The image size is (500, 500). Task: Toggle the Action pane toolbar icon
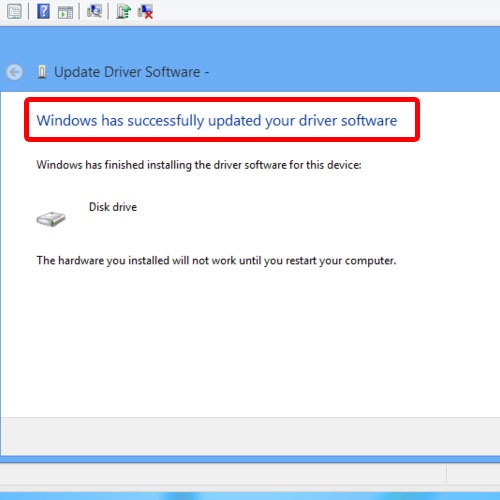click(x=65, y=12)
